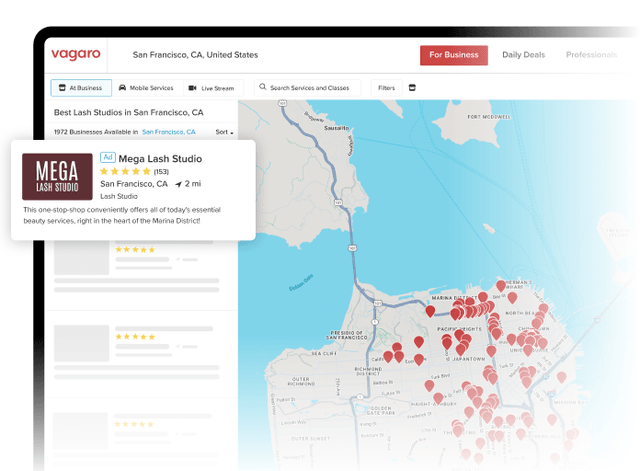640x471 pixels.
Task: Click the Sea Cliff map label
Action: [324, 353]
